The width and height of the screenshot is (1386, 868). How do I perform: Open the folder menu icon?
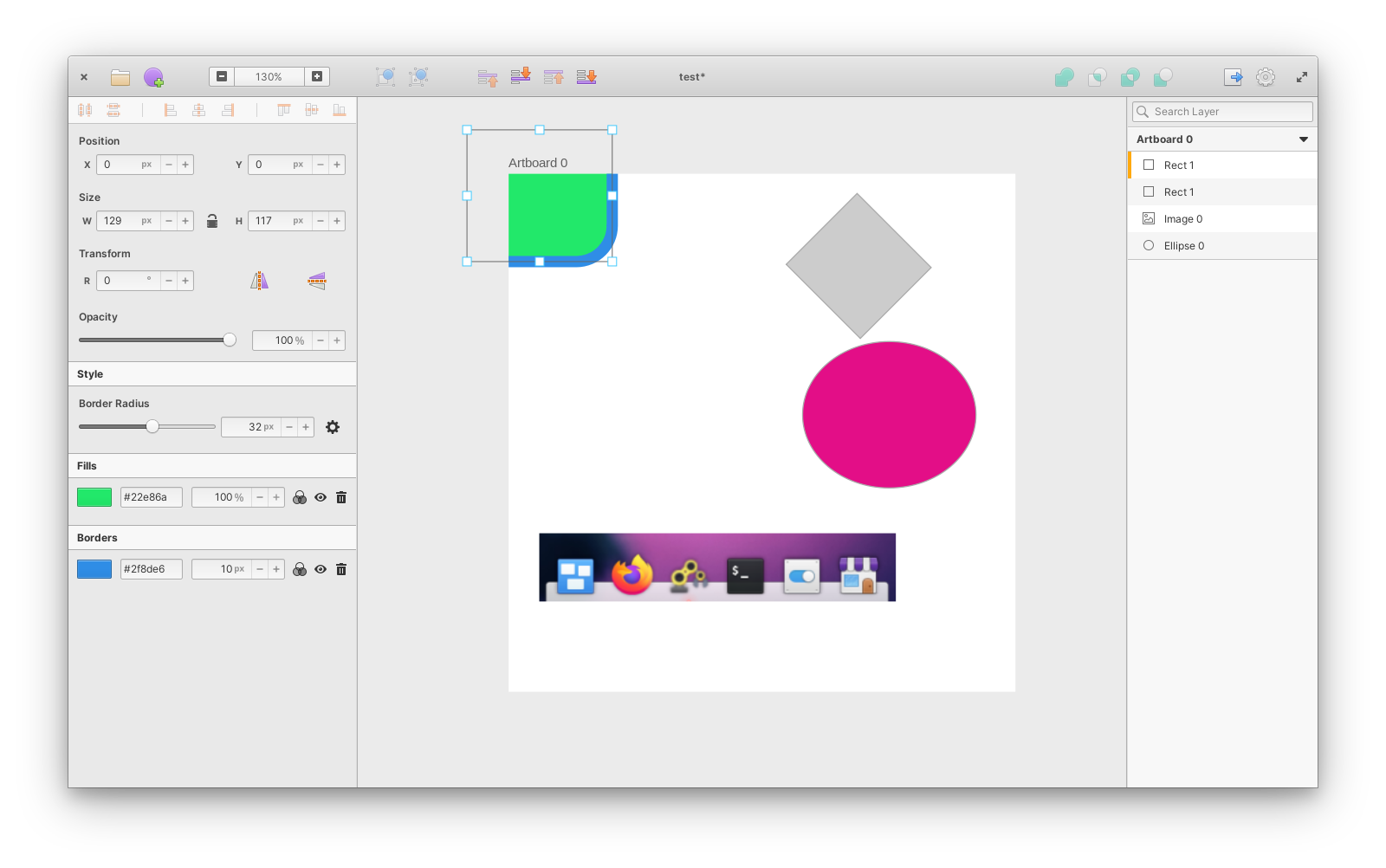point(120,77)
